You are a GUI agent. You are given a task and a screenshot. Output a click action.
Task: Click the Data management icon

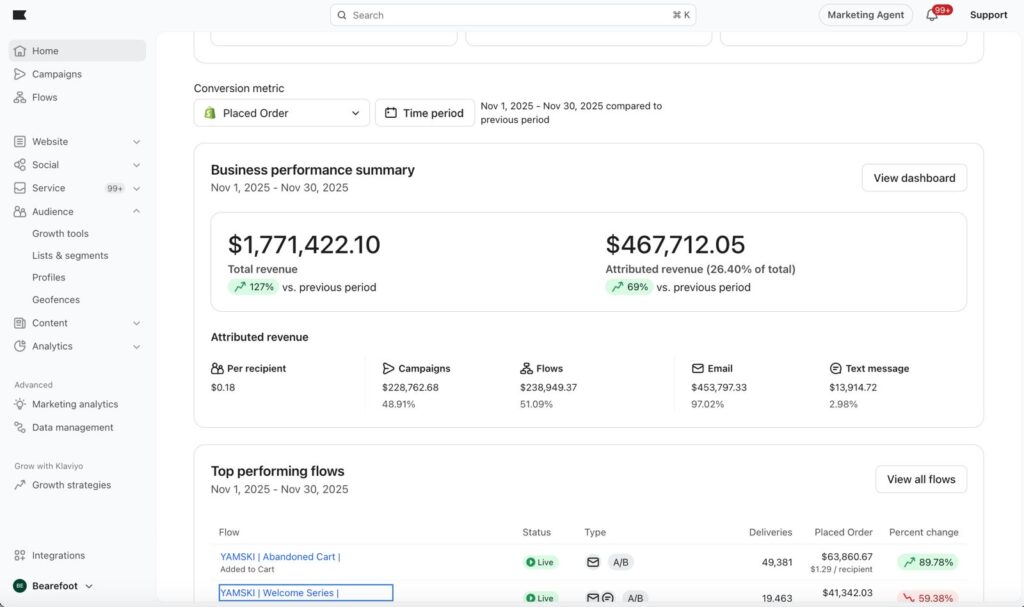click(x=20, y=427)
